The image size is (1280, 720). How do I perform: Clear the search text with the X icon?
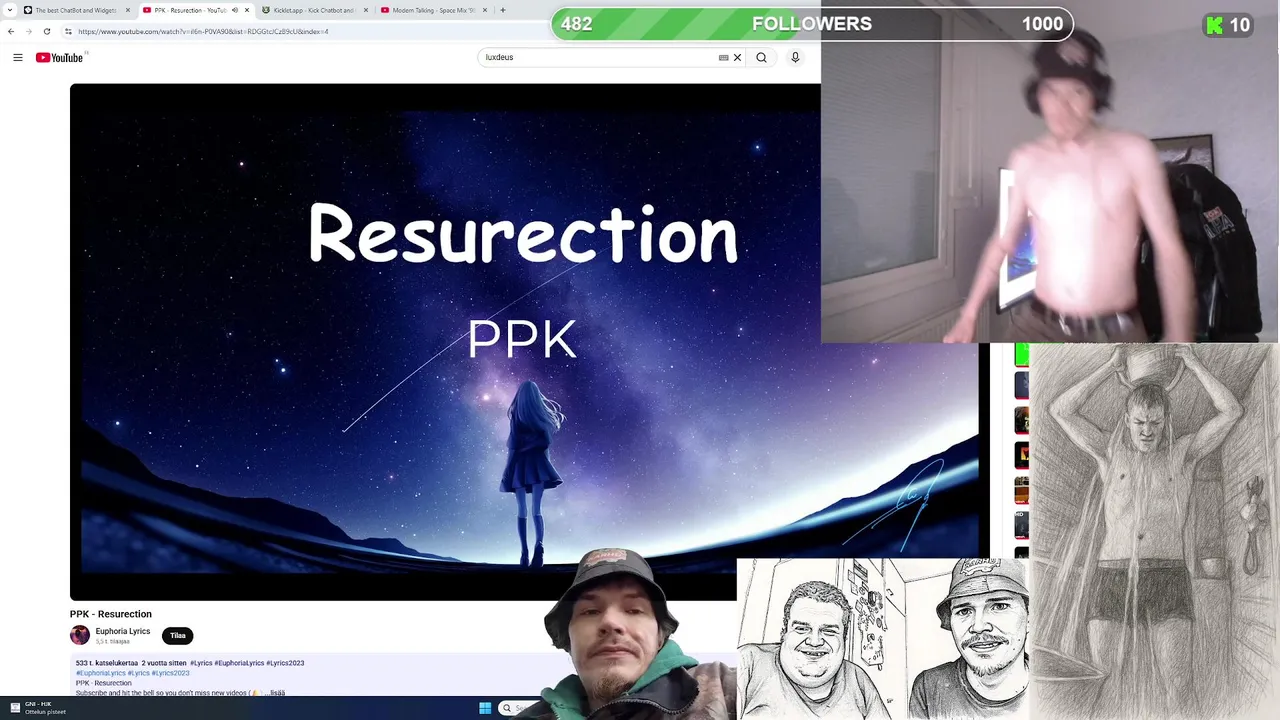[x=738, y=57]
